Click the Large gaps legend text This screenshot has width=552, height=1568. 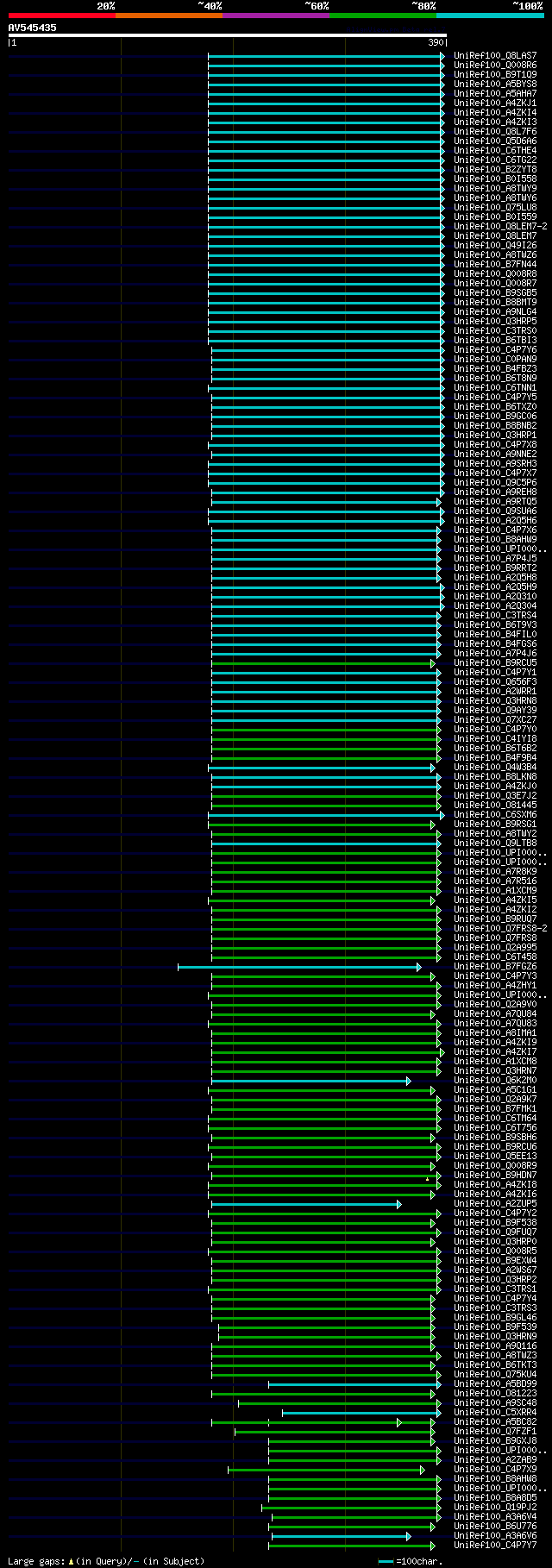(x=106, y=1561)
